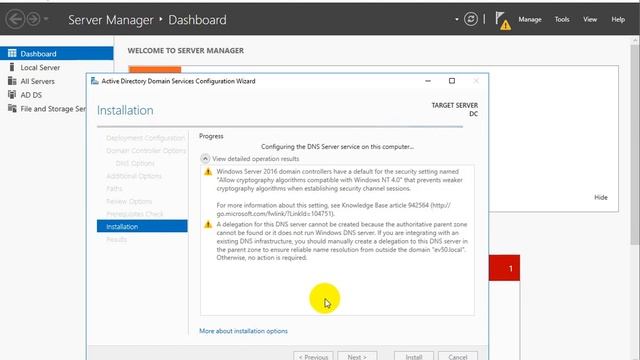Open More about installation options link
Image resolution: width=640 pixels, height=360 pixels.
pos(243,331)
